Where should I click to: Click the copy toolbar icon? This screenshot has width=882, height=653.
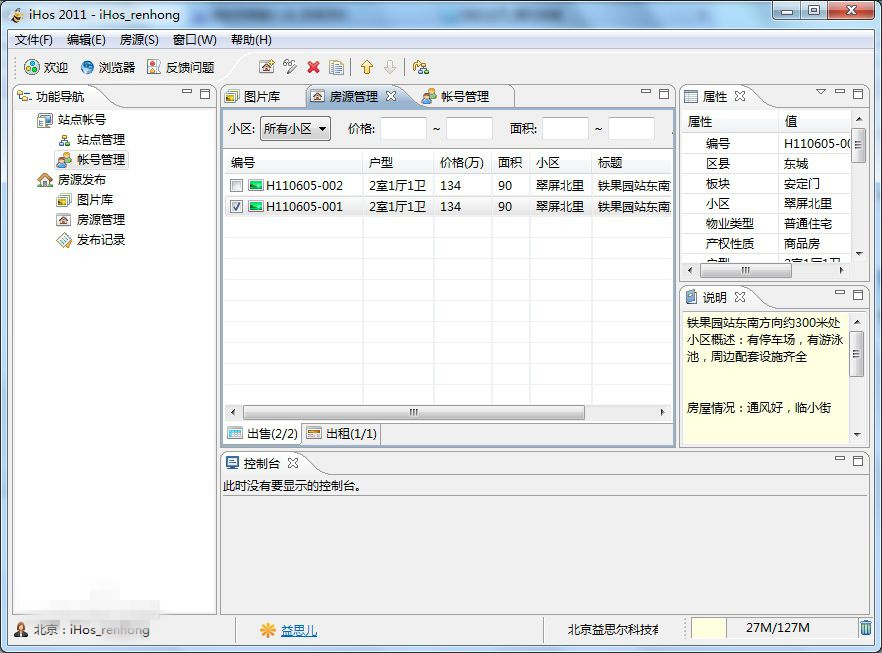pos(336,67)
